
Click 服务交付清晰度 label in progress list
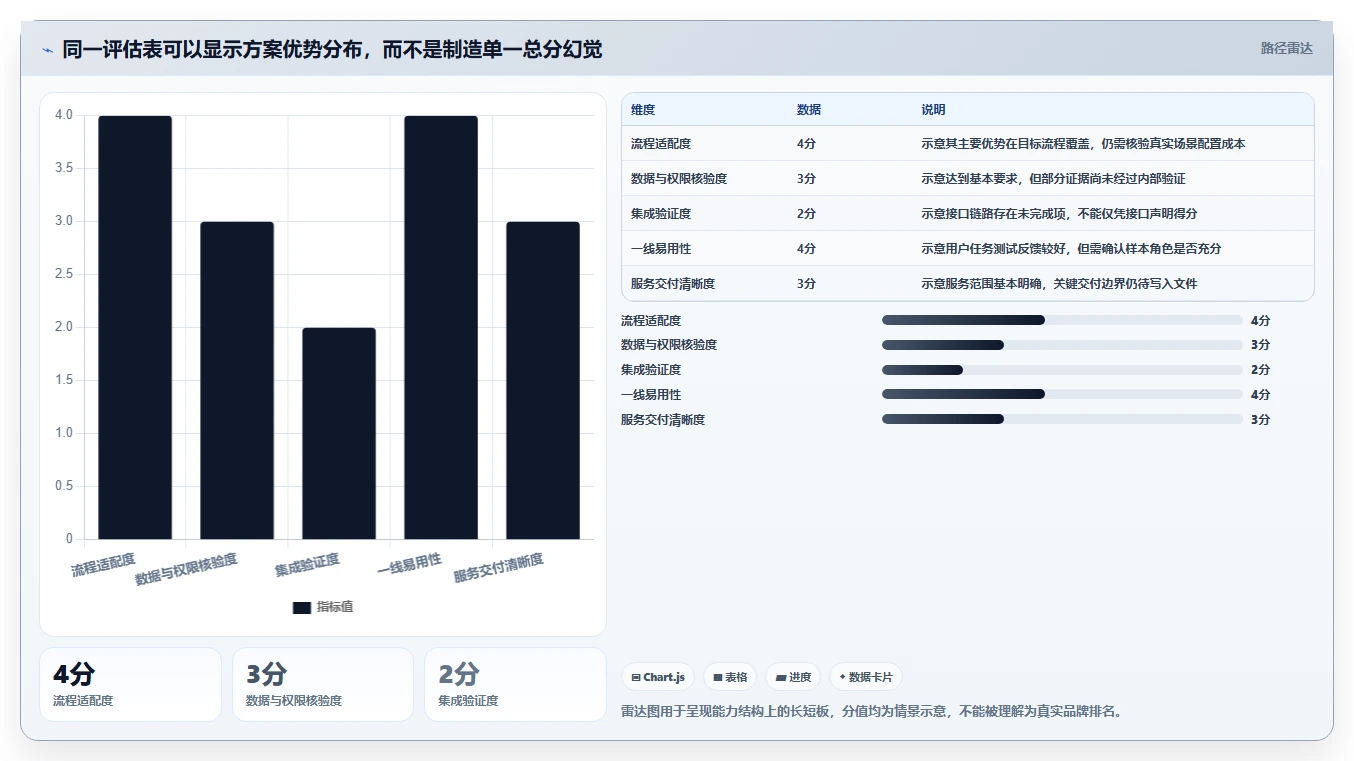click(663, 419)
